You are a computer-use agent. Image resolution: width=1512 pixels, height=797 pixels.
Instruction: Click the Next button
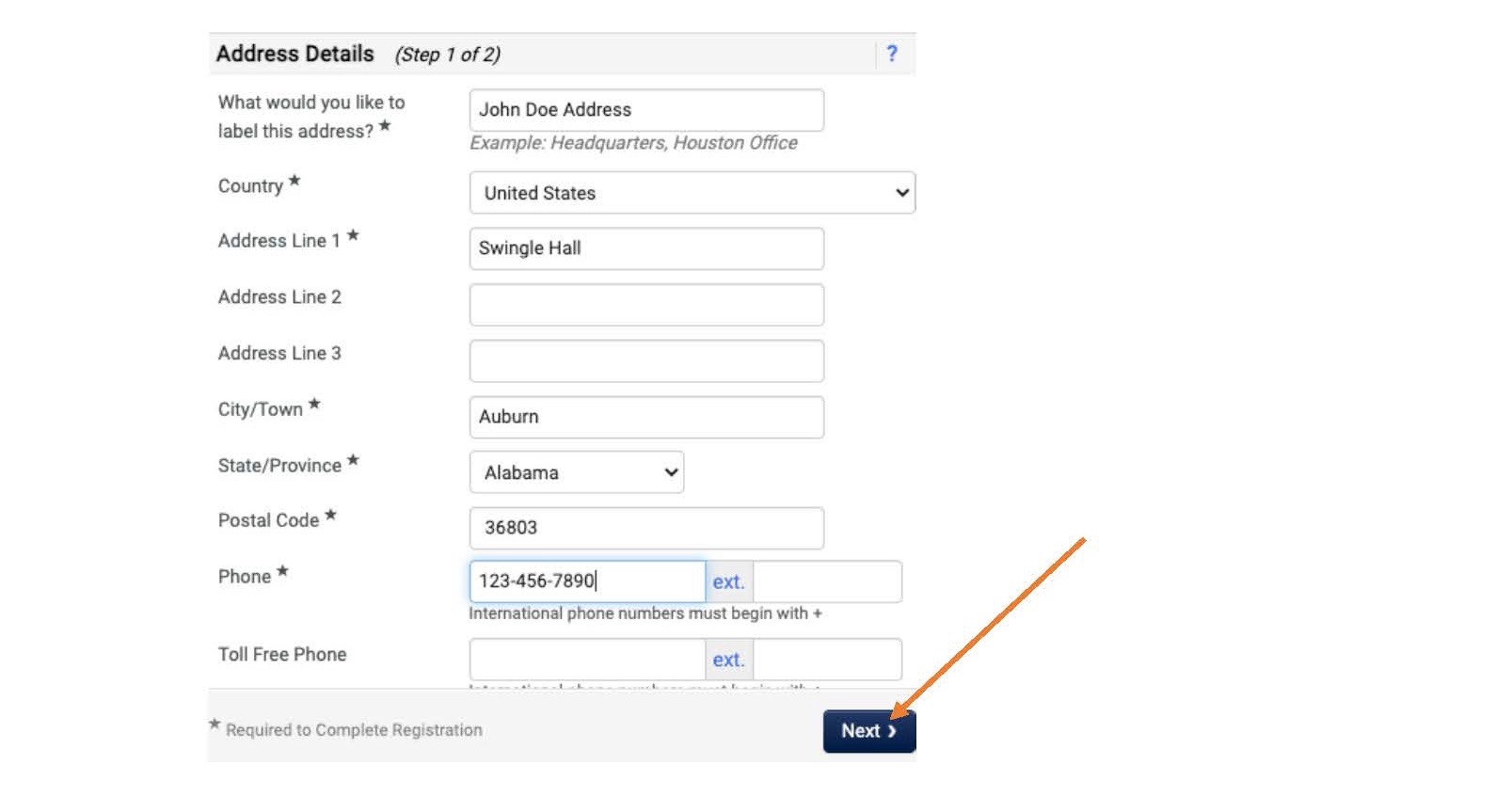click(x=868, y=731)
